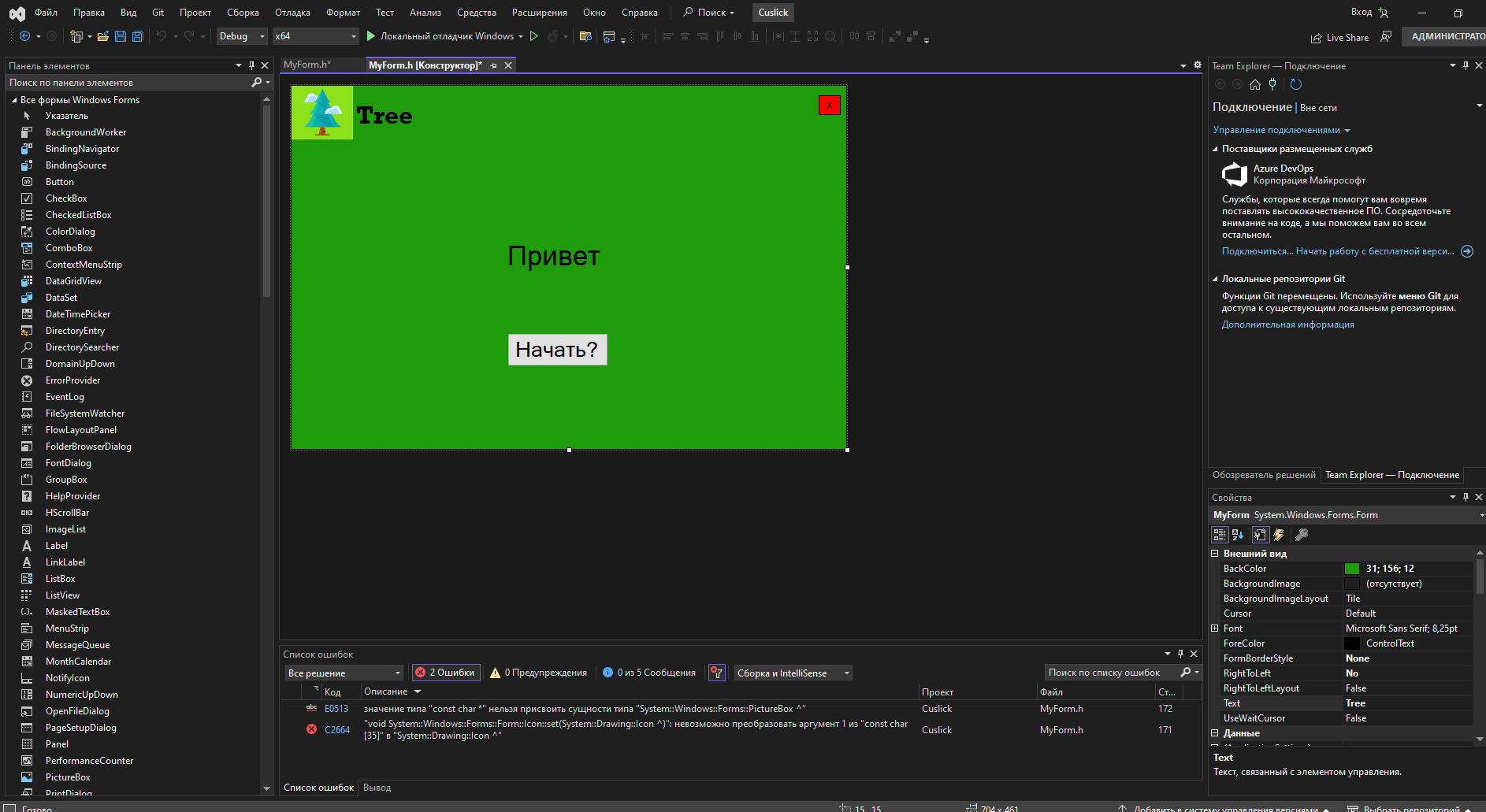This screenshot has width=1486, height=812.
Task: Collapse Локальные репозитории Git section
Action: [x=1216, y=279]
